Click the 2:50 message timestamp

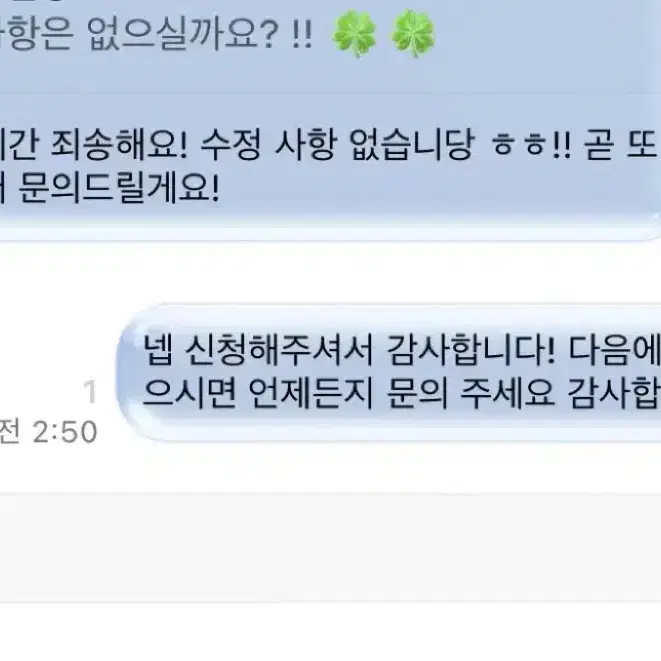pyautogui.click(x=65, y=432)
